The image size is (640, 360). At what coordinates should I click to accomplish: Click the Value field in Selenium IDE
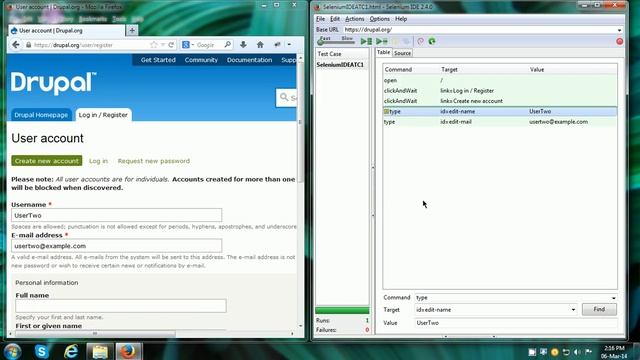click(516, 323)
